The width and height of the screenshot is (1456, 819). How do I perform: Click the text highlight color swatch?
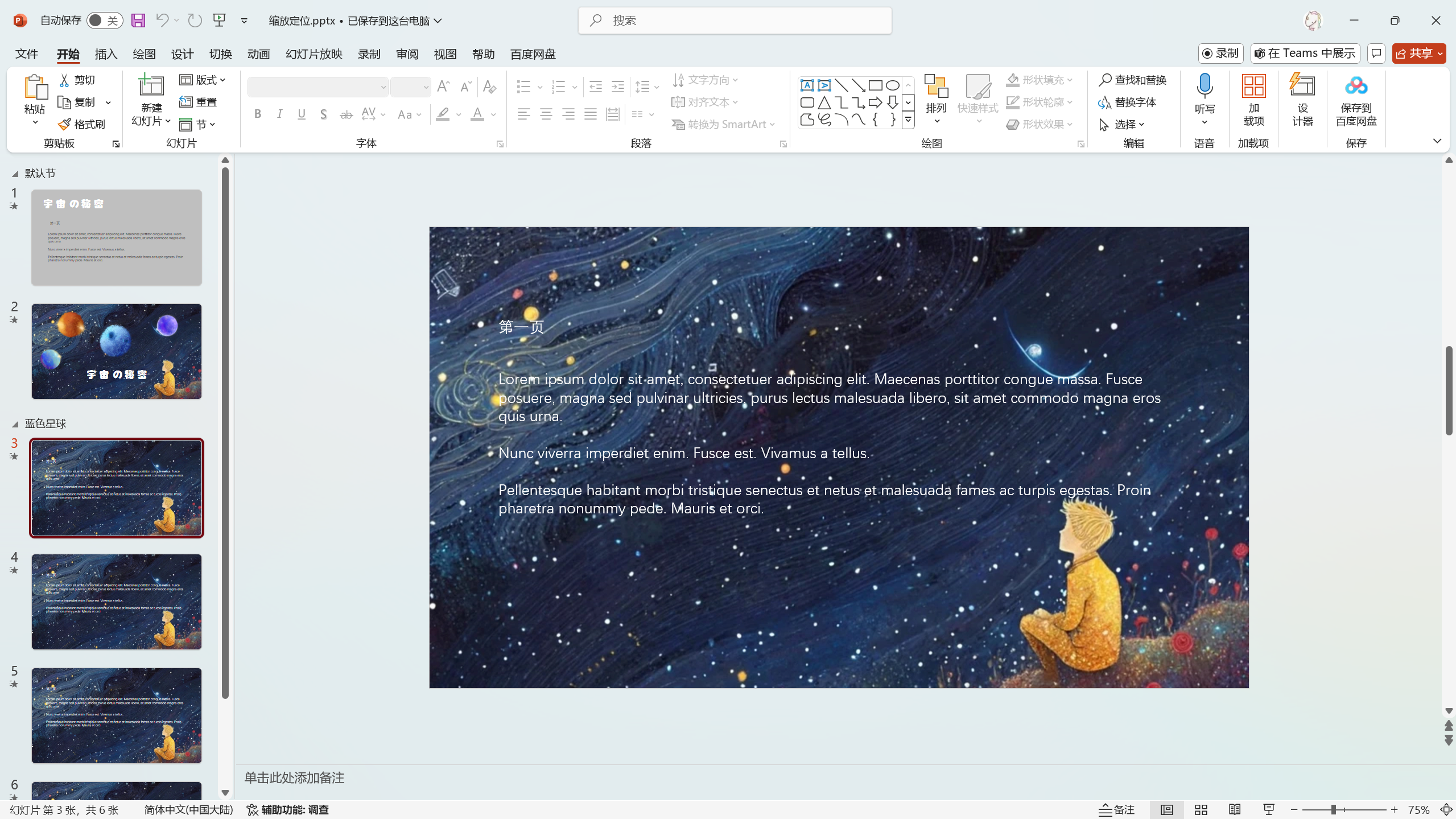[x=443, y=114]
